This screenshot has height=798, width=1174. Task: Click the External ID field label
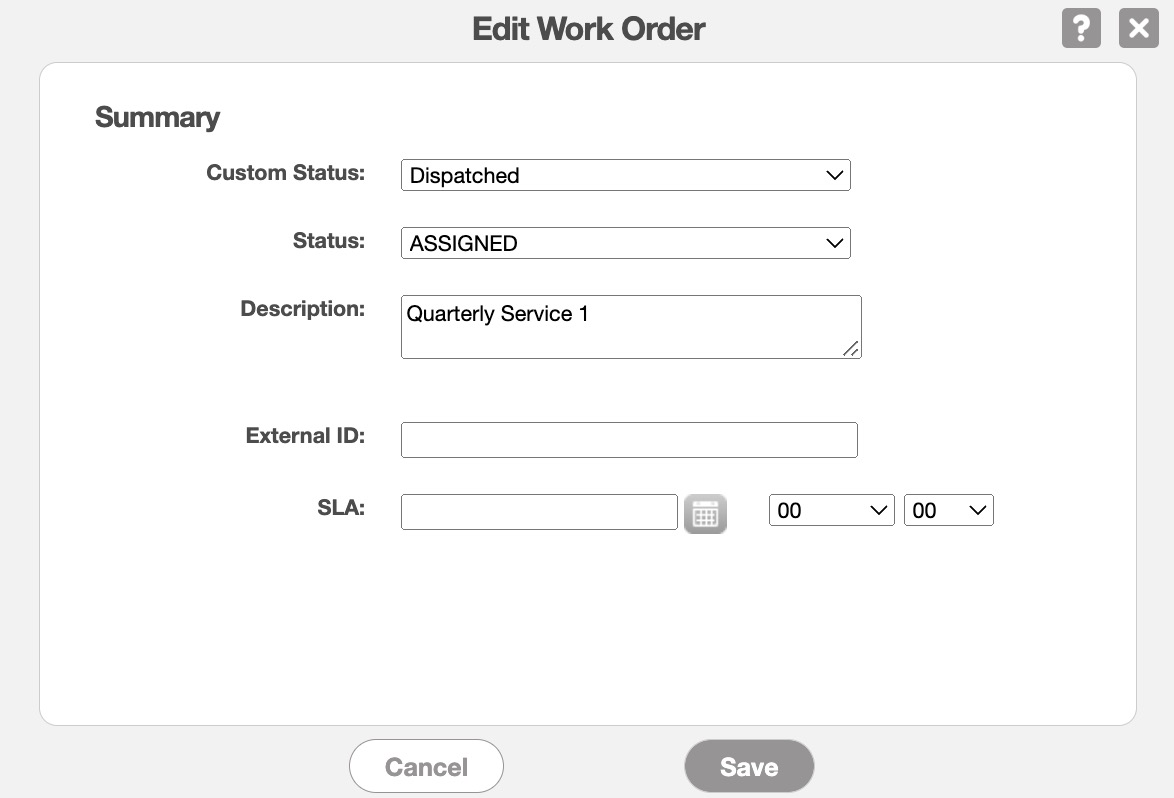tap(305, 436)
